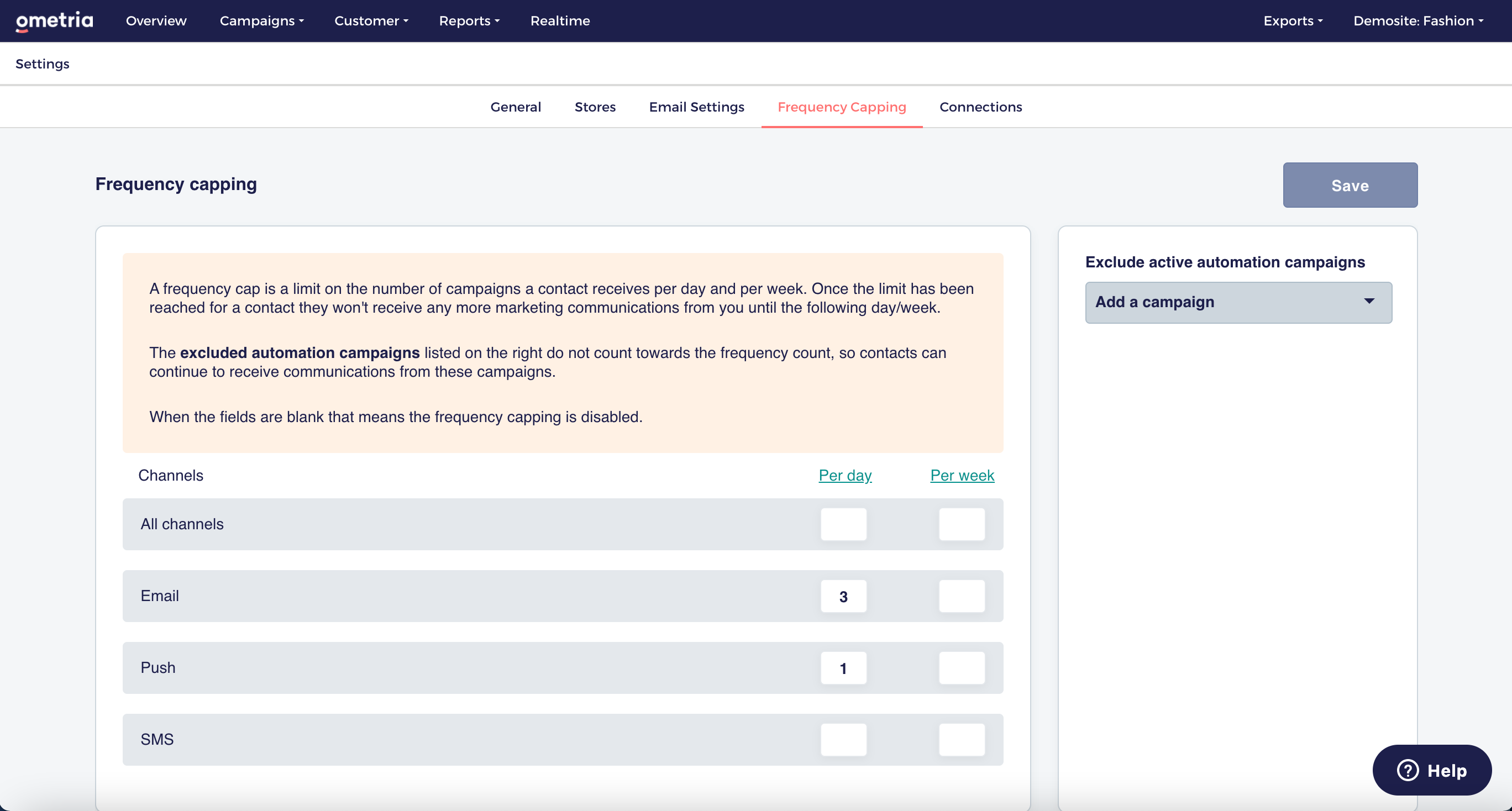Go to the Overview page
The height and width of the screenshot is (811, 1512).
[156, 21]
